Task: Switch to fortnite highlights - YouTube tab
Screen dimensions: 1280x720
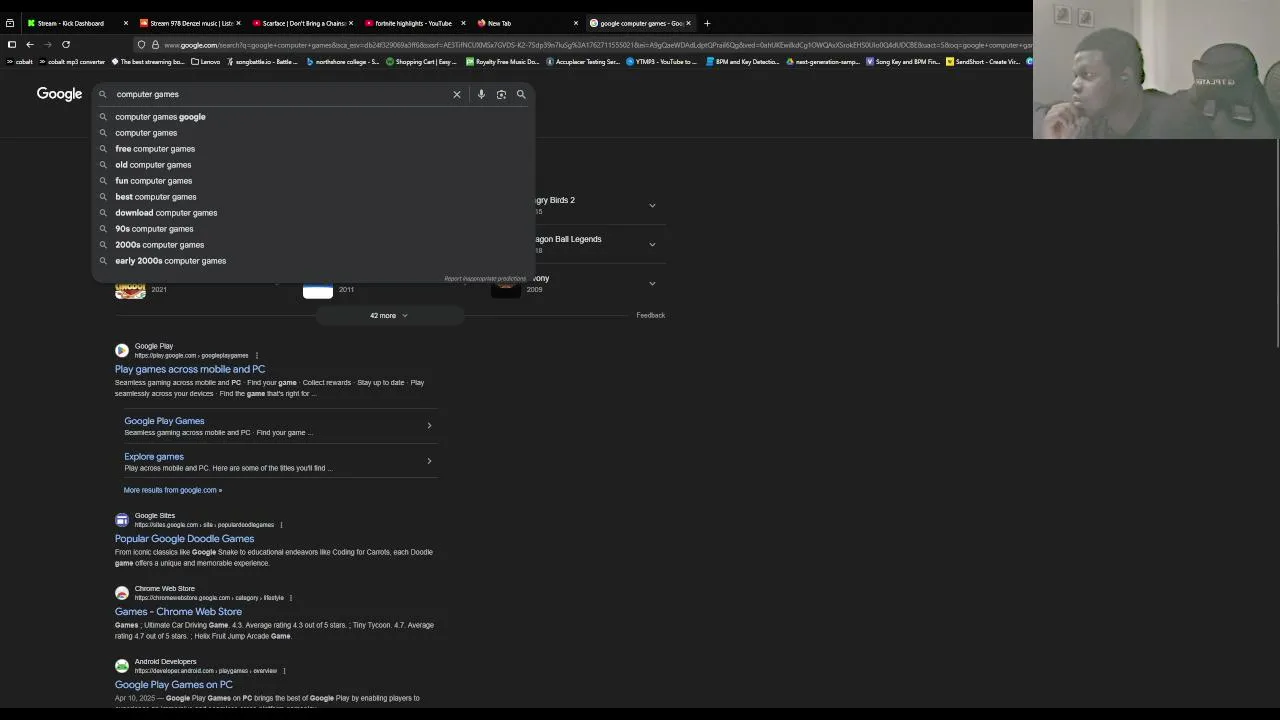Action: (x=412, y=23)
